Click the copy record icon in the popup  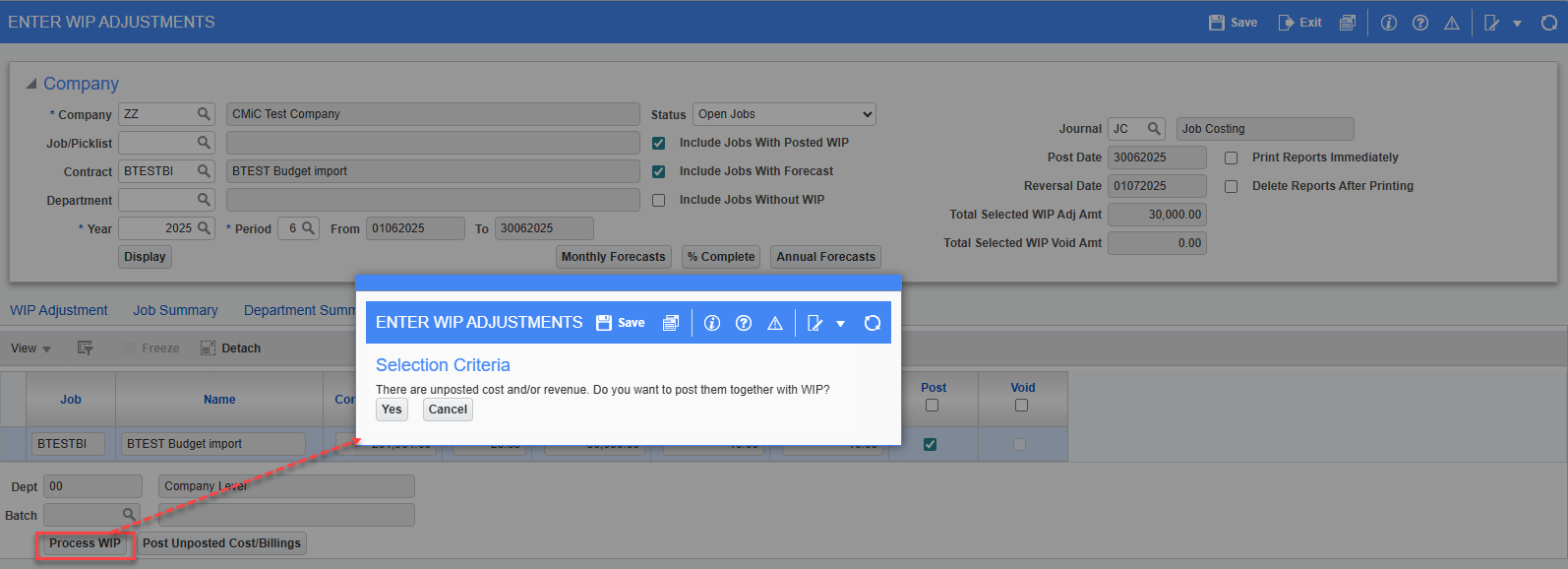(x=671, y=323)
